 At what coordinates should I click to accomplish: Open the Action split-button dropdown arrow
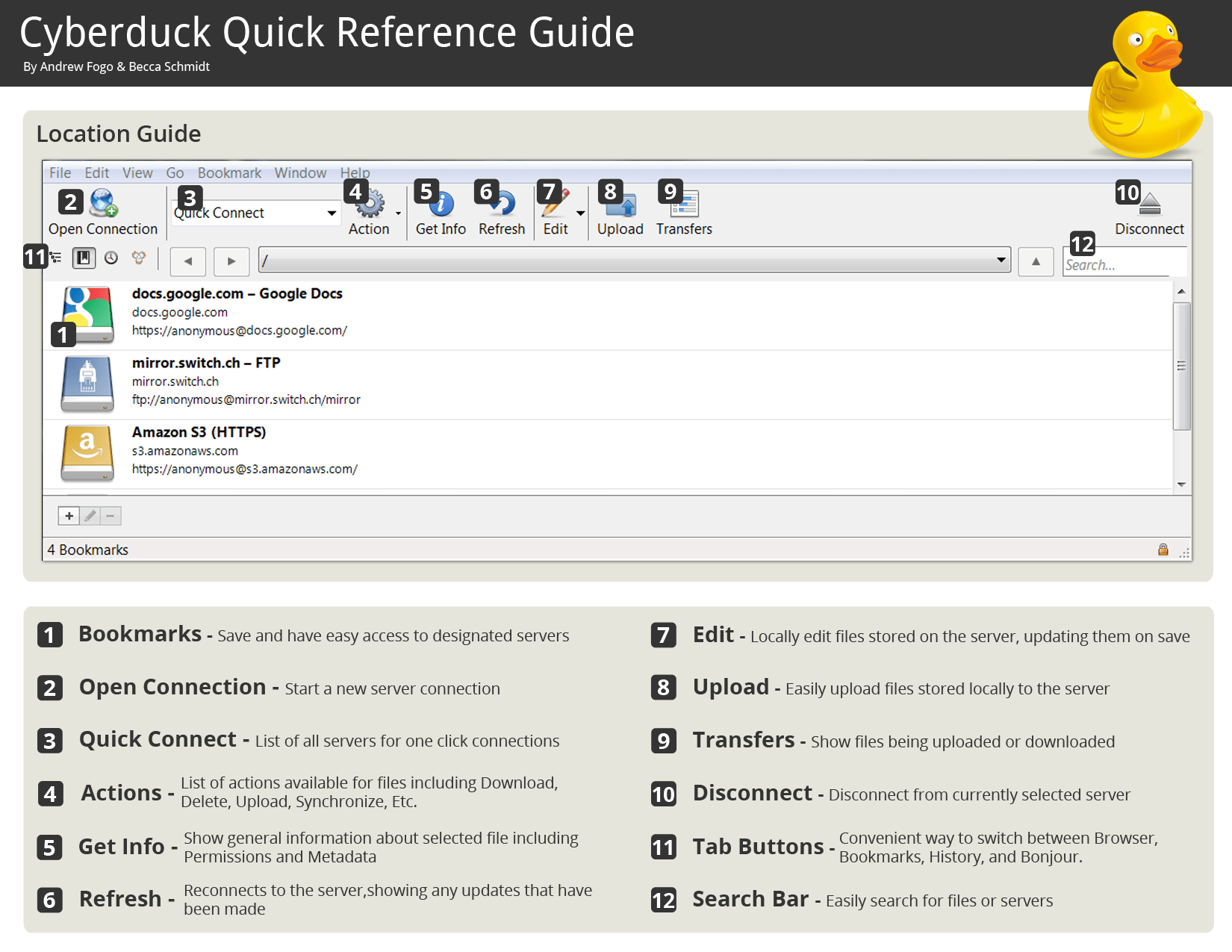tap(398, 213)
